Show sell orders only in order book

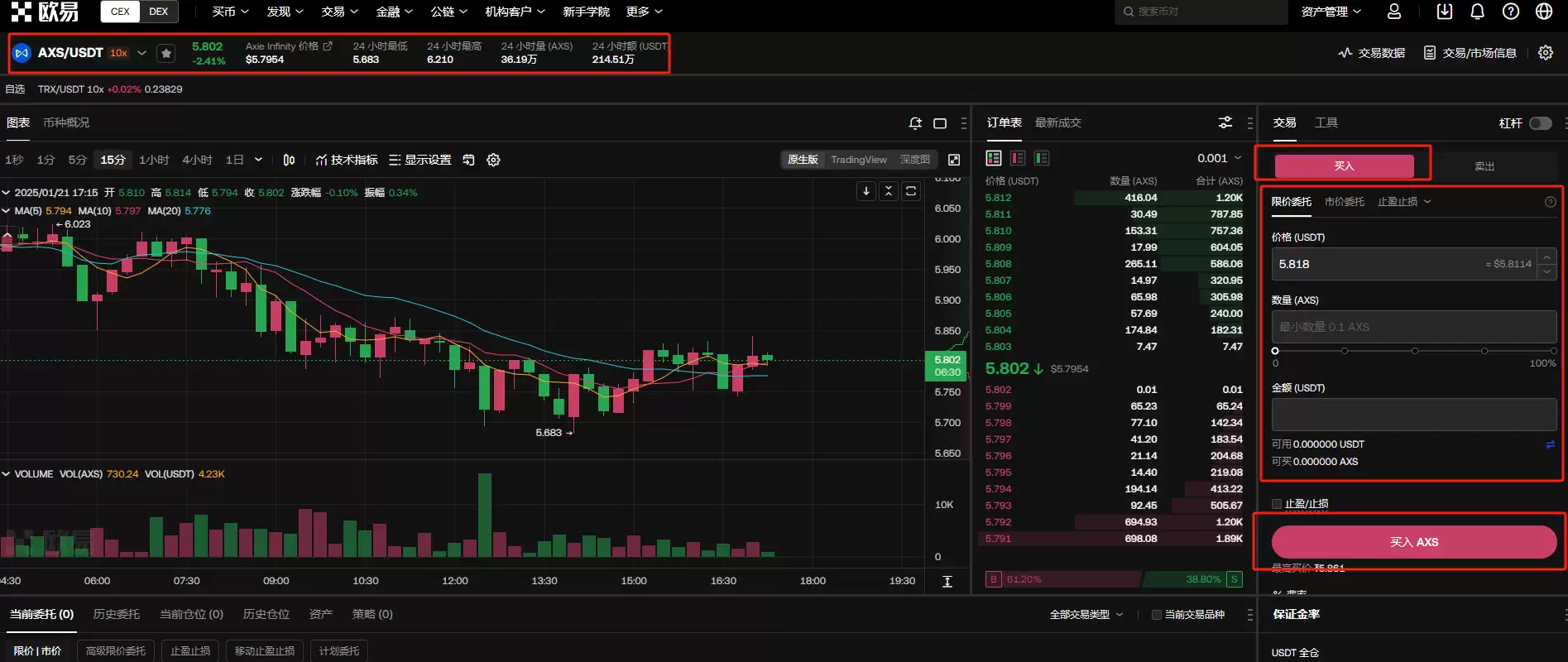click(x=1018, y=158)
